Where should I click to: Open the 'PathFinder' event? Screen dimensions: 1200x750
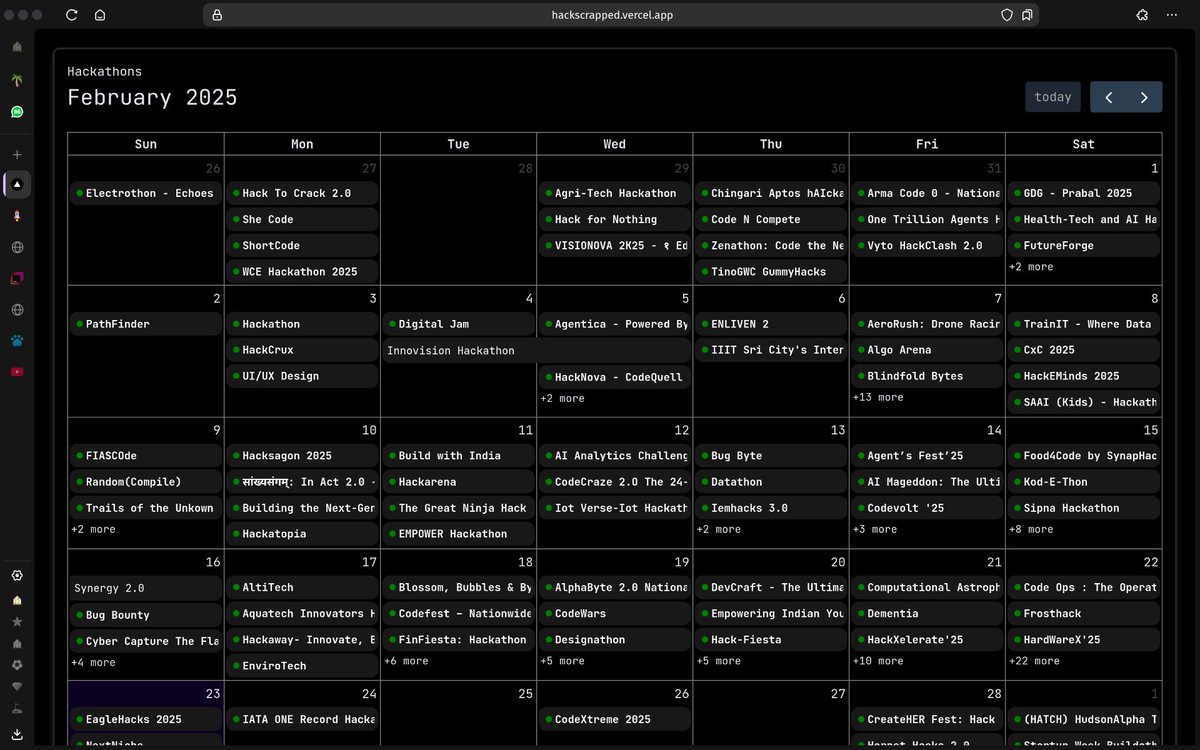click(146, 324)
